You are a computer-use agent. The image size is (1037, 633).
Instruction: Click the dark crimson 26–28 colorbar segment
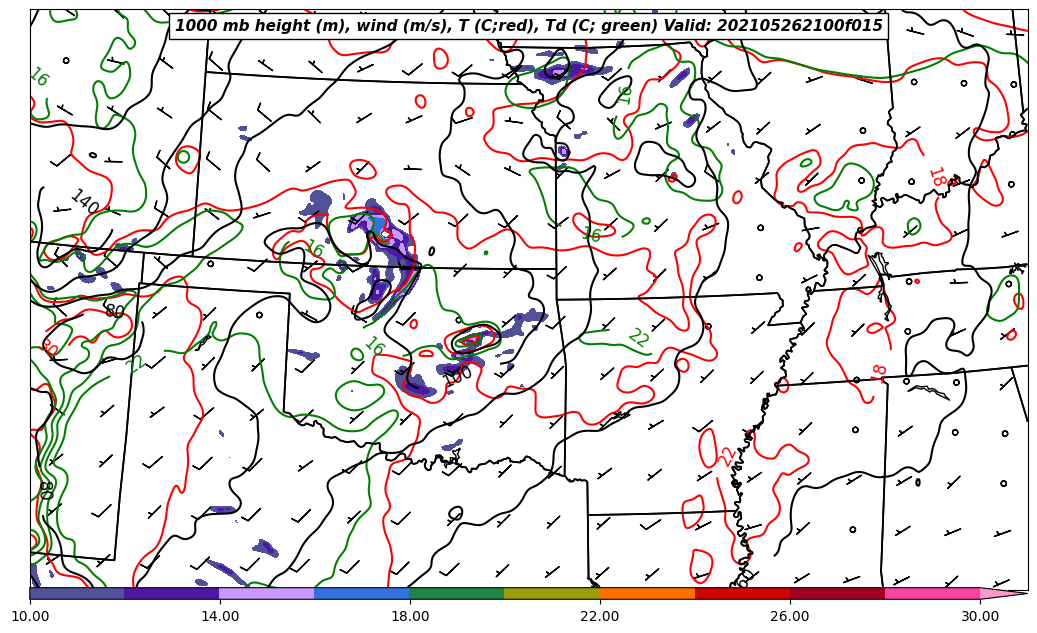click(837, 593)
